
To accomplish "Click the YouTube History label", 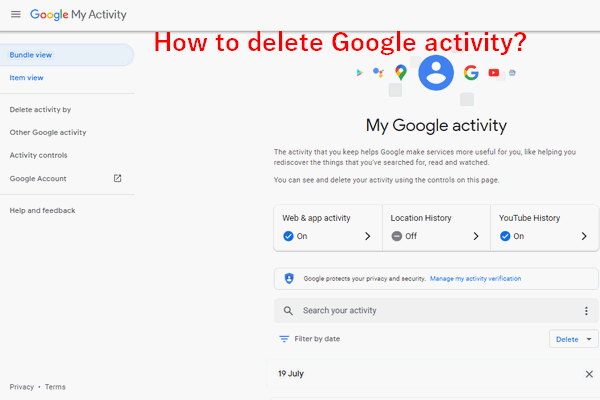I will pyautogui.click(x=529, y=218).
